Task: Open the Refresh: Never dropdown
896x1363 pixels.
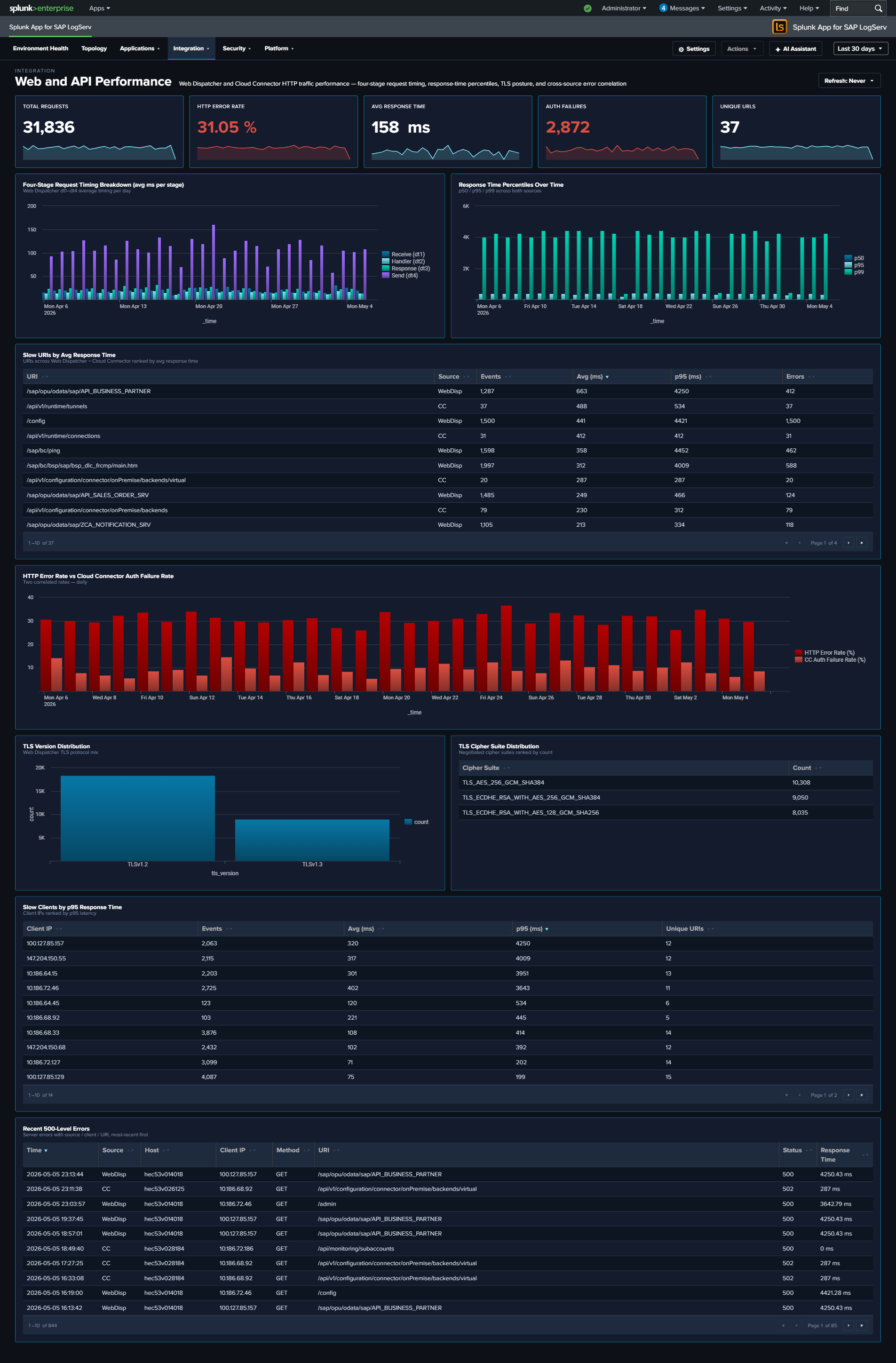Action: tap(849, 81)
